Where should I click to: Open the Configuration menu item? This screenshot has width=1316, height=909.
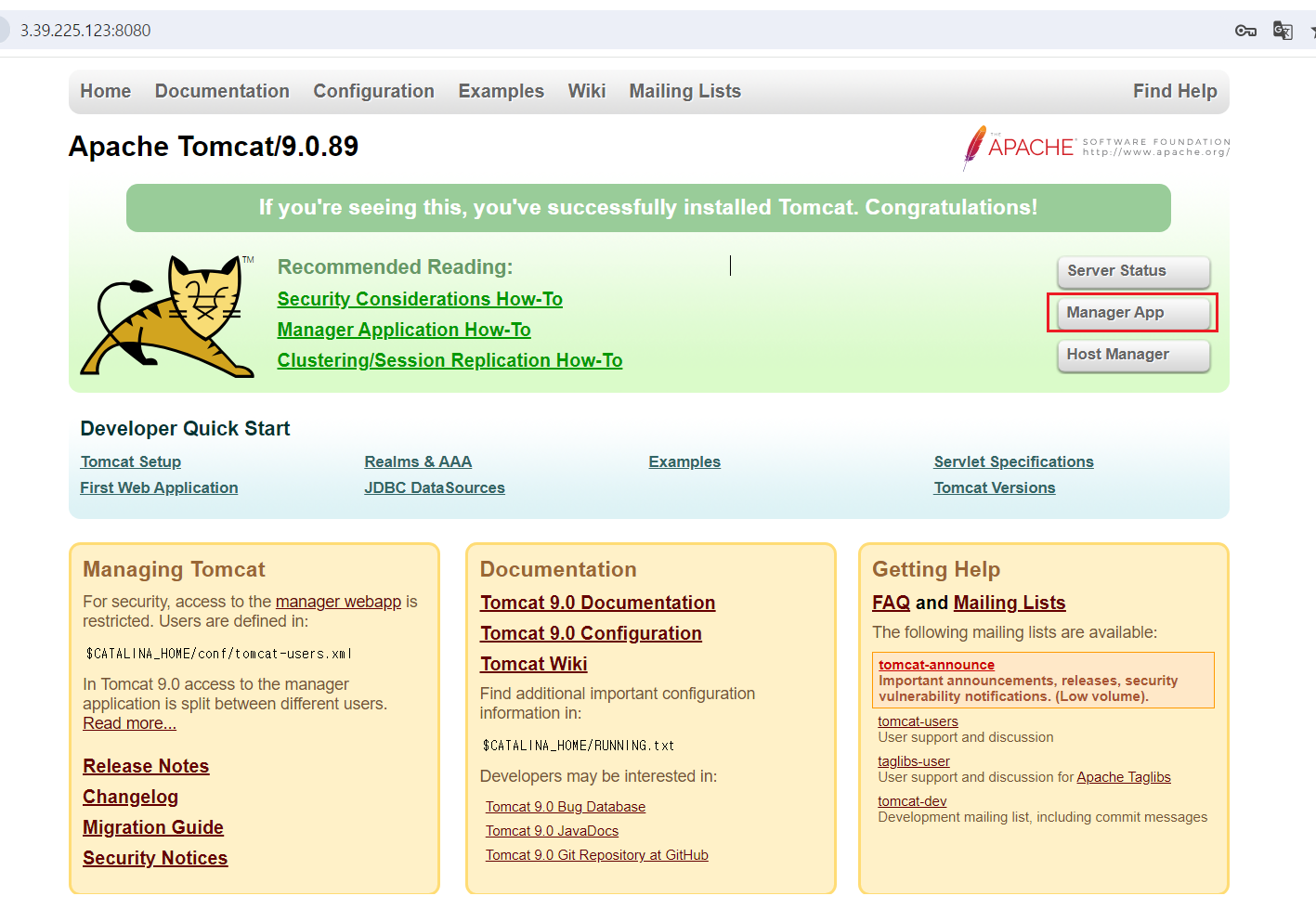[x=373, y=91]
